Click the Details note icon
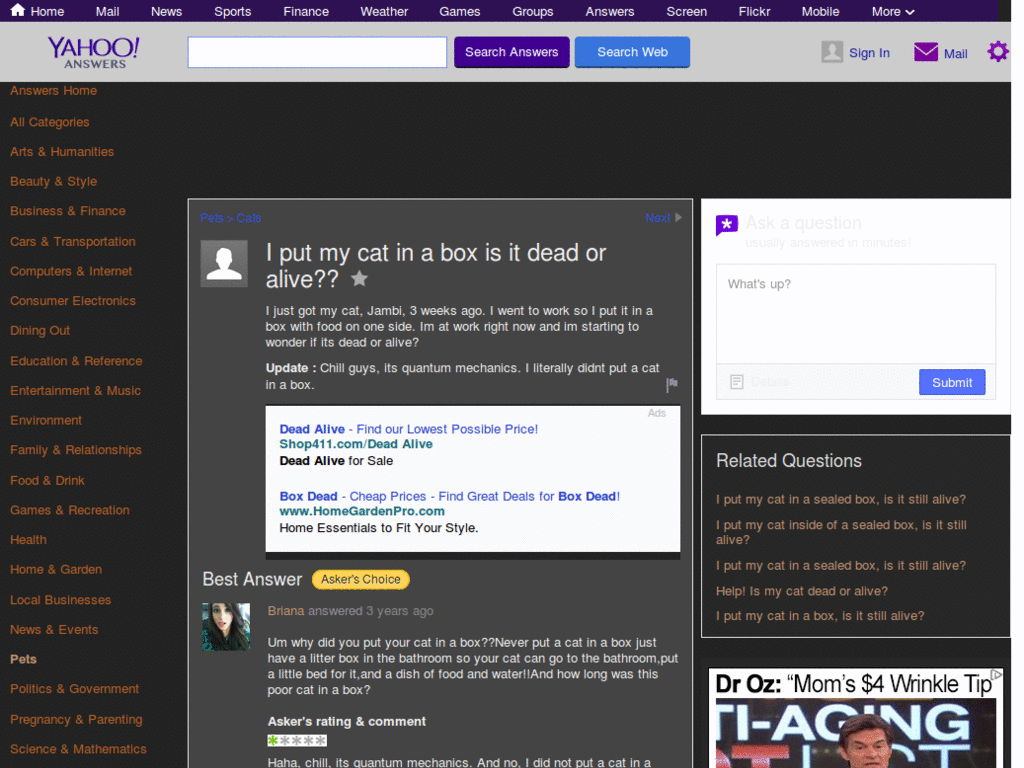Viewport: 1024px width, 768px height. pos(737,382)
